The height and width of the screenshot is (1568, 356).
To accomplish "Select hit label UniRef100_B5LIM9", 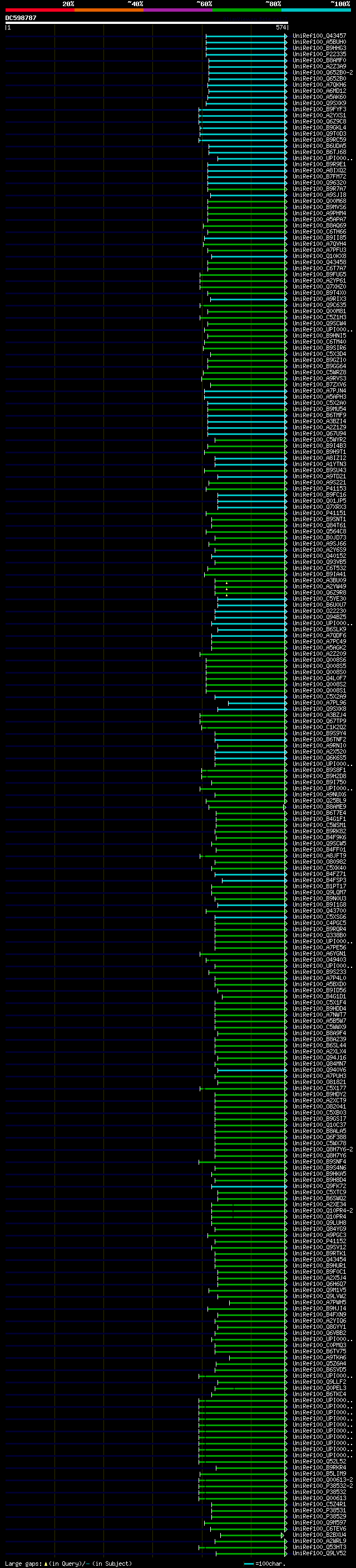I will (319, 1473).
